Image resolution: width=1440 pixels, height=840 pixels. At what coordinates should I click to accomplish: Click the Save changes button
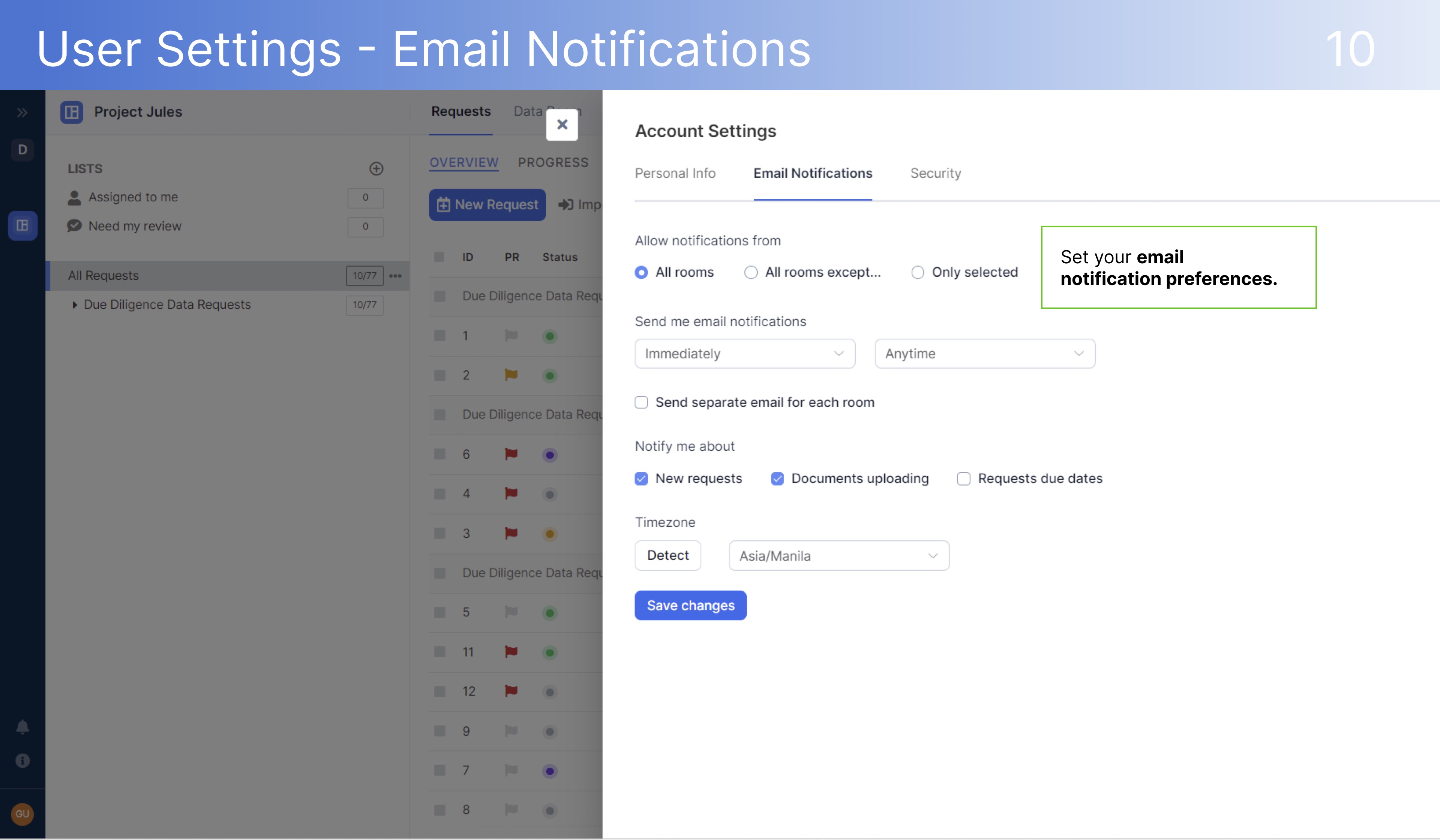[690, 605]
